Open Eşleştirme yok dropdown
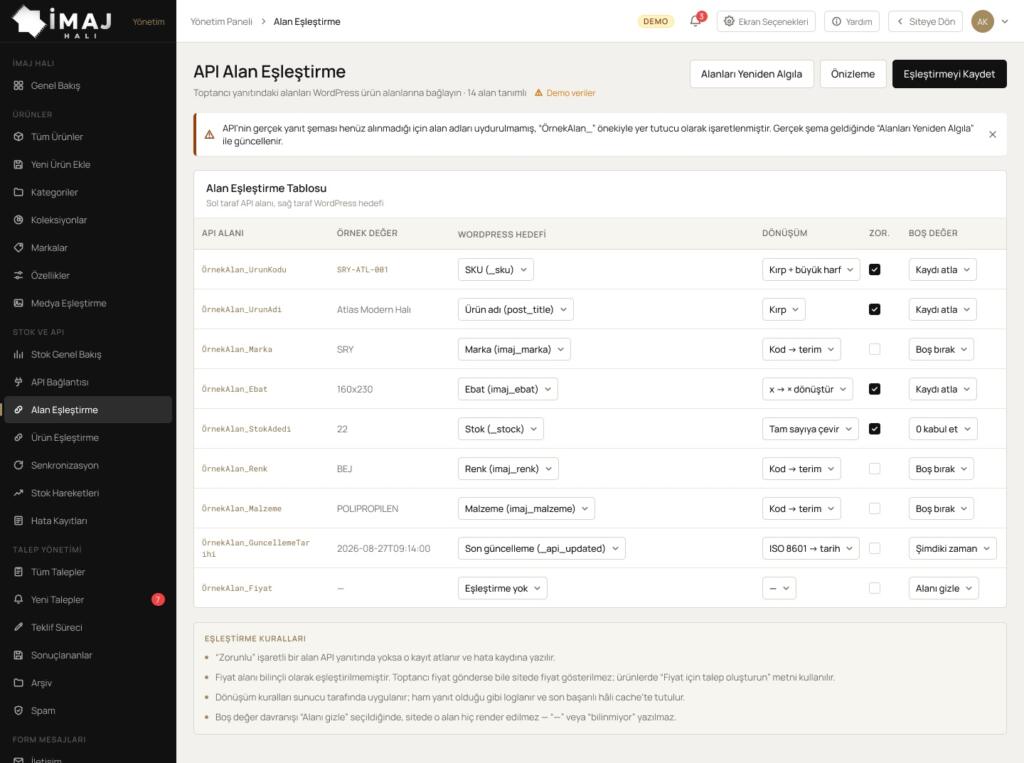1024x763 pixels. point(502,589)
